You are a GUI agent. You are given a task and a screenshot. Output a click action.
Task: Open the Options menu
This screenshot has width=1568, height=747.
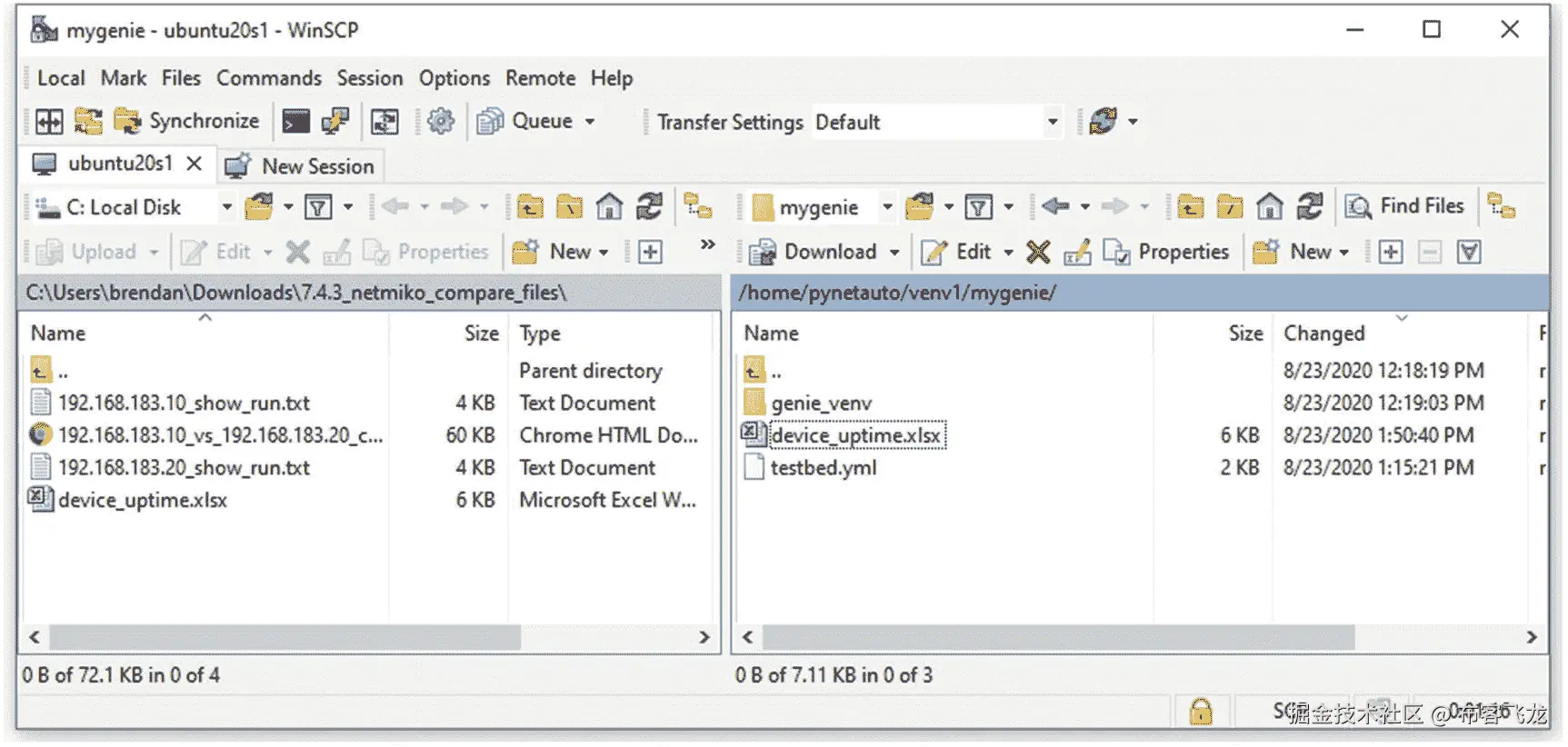click(454, 78)
